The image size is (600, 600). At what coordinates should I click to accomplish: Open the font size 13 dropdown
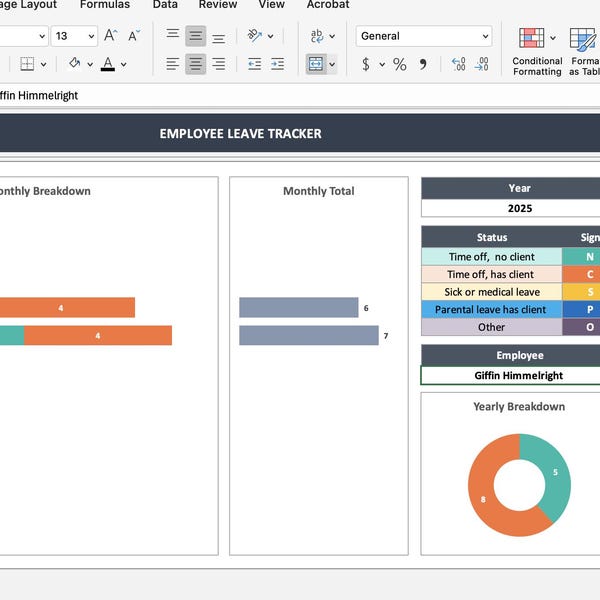coord(74,36)
